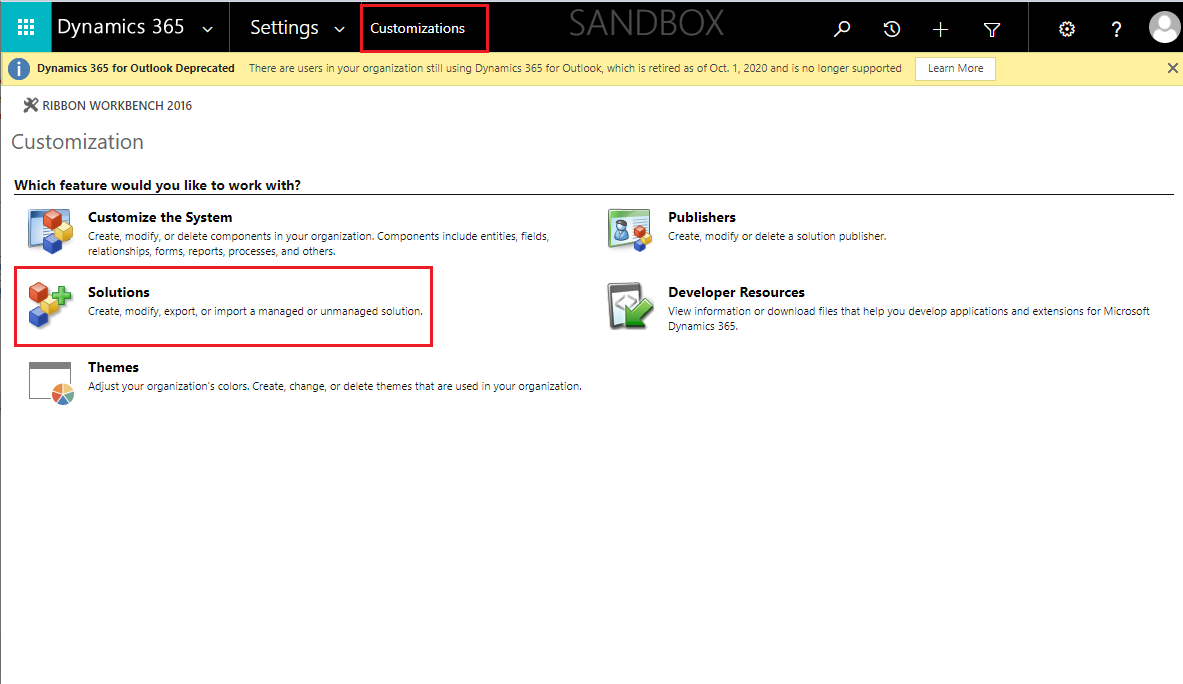Click the plus quick create icon
This screenshot has height=684, width=1183.
point(940,29)
